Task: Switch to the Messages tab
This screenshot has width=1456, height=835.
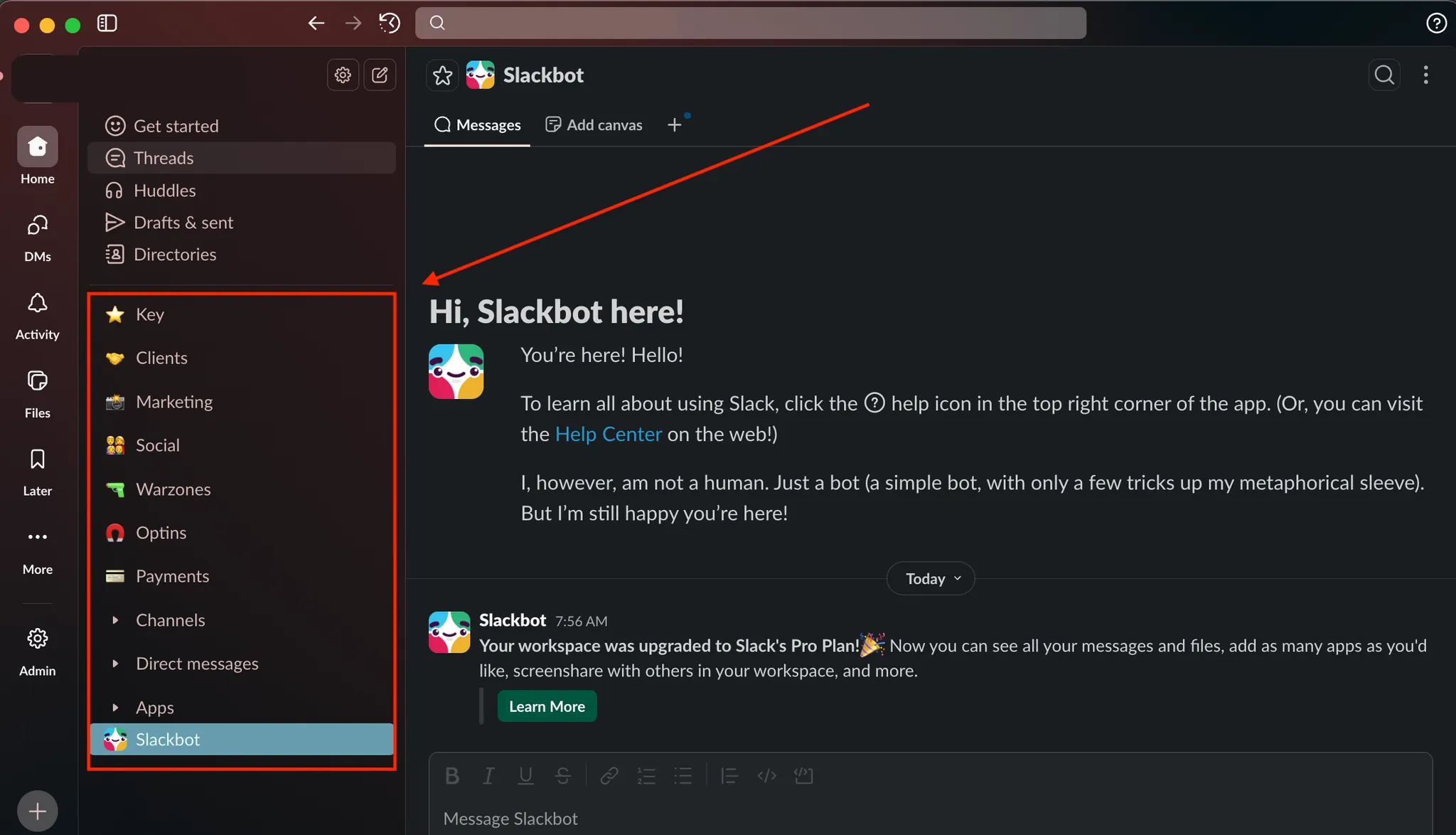Action: pos(478,125)
